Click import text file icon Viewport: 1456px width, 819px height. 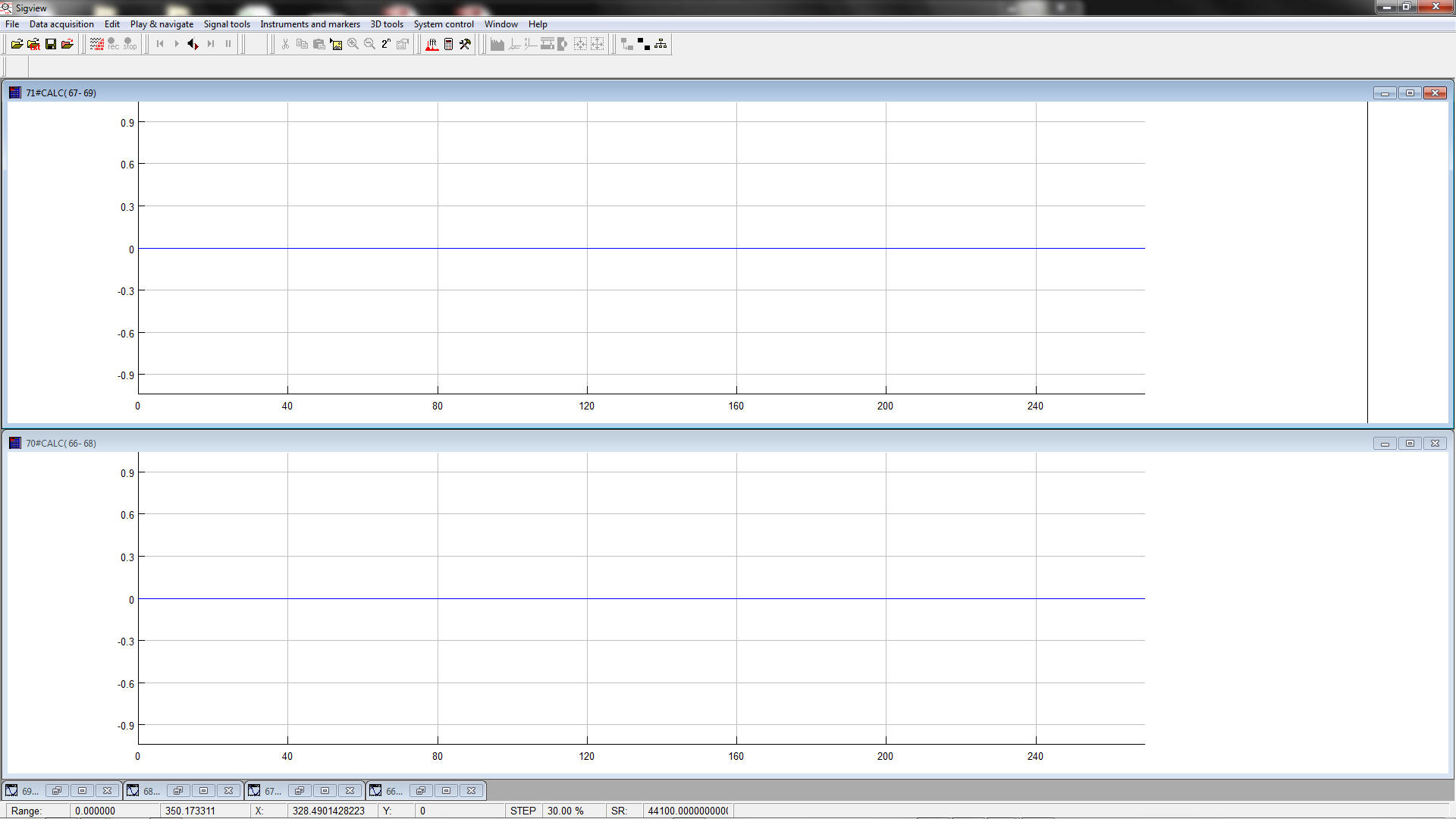click(x=33, y=44)
